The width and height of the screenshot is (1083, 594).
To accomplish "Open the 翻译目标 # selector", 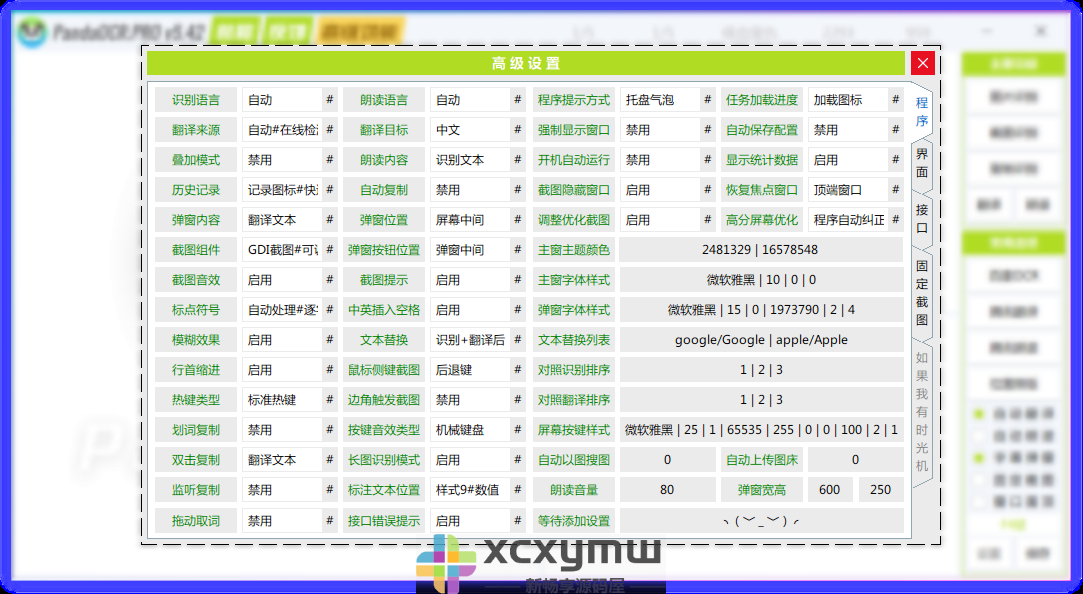I will click(x=519, y=128).
